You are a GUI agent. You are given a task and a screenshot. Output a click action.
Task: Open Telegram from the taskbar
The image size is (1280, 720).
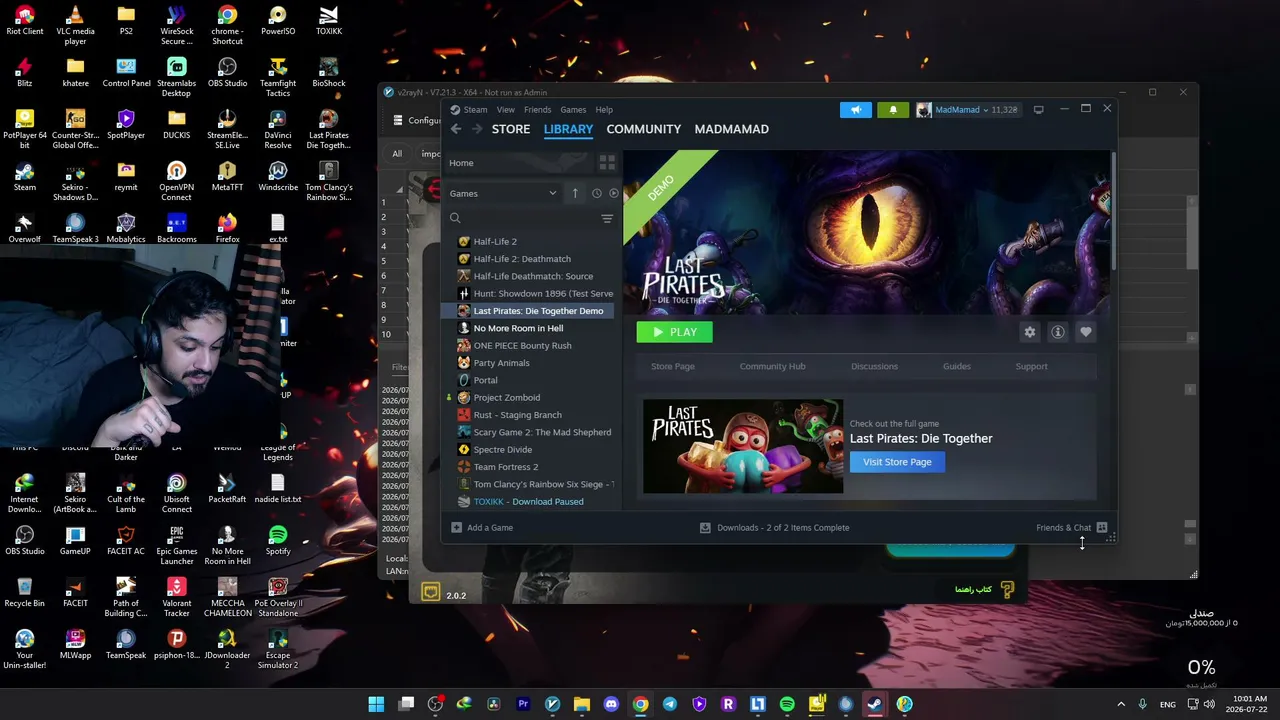click(670, 704)
